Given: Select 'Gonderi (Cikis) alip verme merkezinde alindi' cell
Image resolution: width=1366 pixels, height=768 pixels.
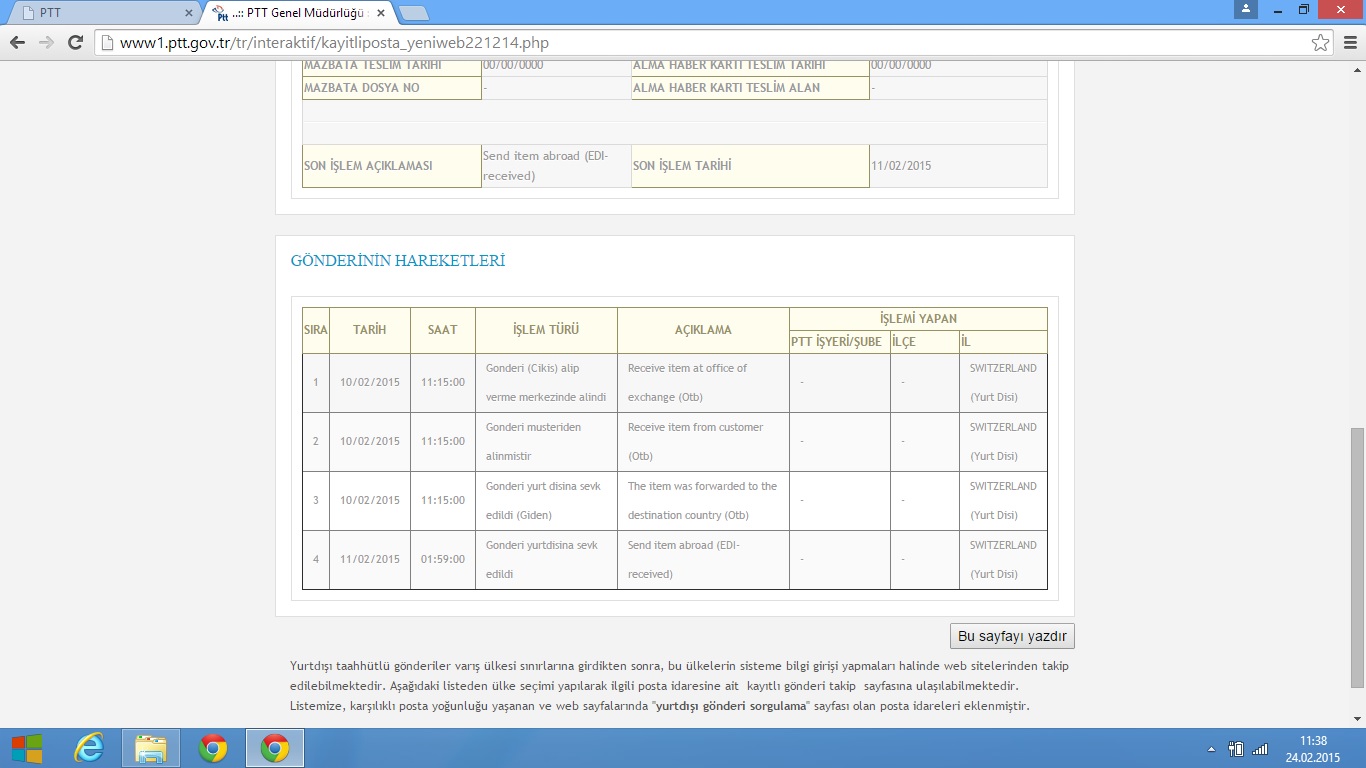Looking at the screenshot, I should pos(546,382).
